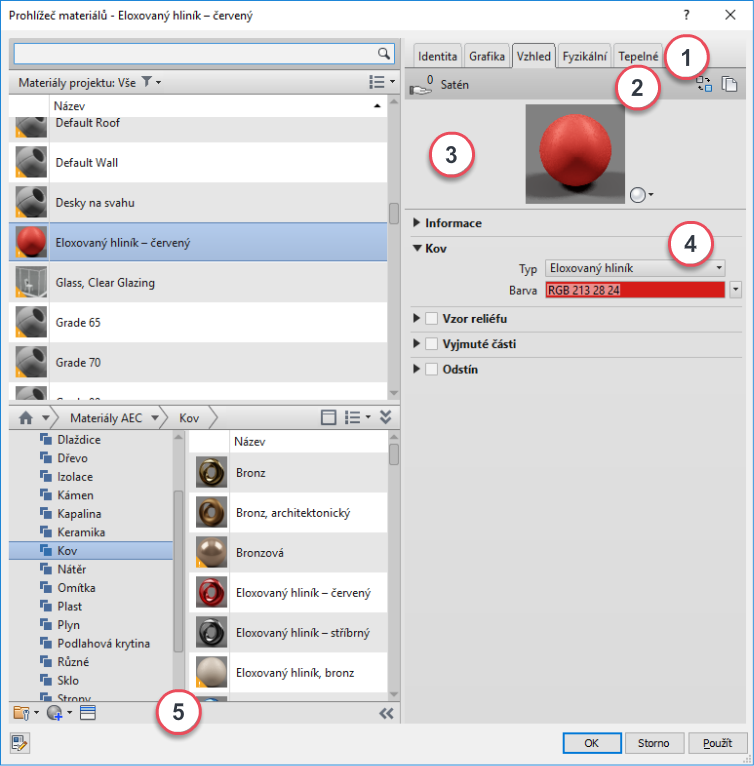The image size is (754, 766).
Task: Open the project materials filter icon
Action: click(147, 82)
